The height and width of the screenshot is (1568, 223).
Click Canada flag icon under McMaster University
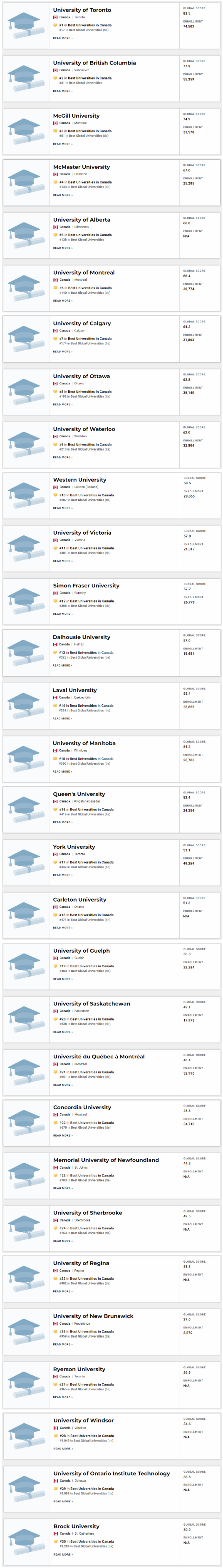tap(55, 174)
